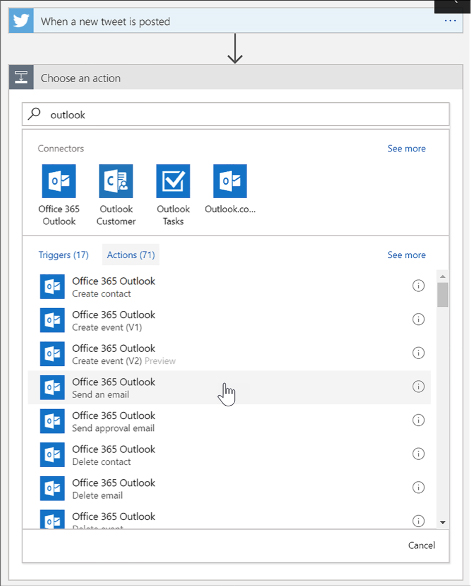
Task: Cancel choosing an action
Action: click(422, 545)
